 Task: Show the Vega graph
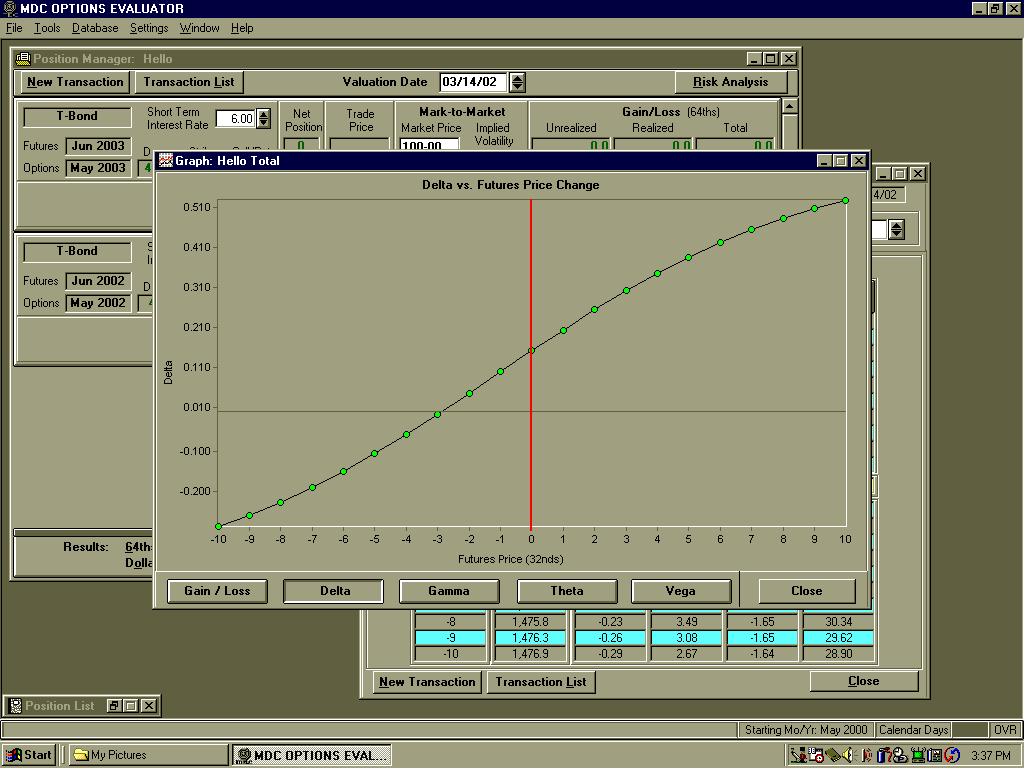click(680, 591)
